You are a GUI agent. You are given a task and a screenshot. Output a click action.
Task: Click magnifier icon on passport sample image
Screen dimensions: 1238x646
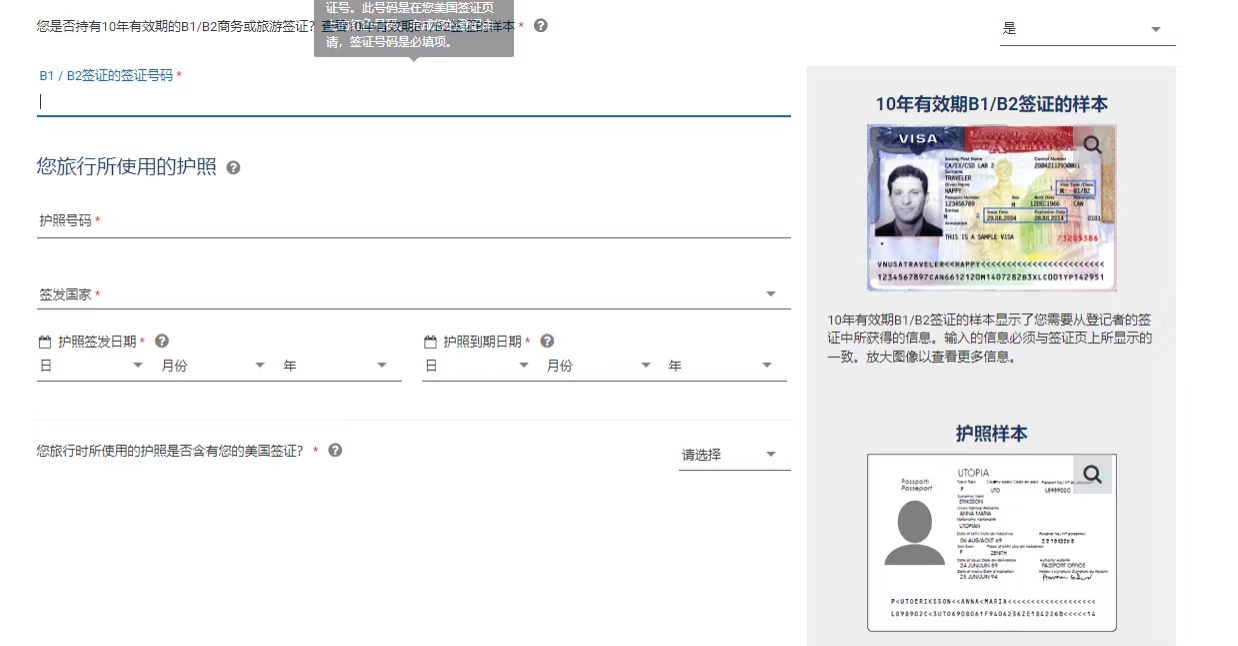tap(1092, 474)
